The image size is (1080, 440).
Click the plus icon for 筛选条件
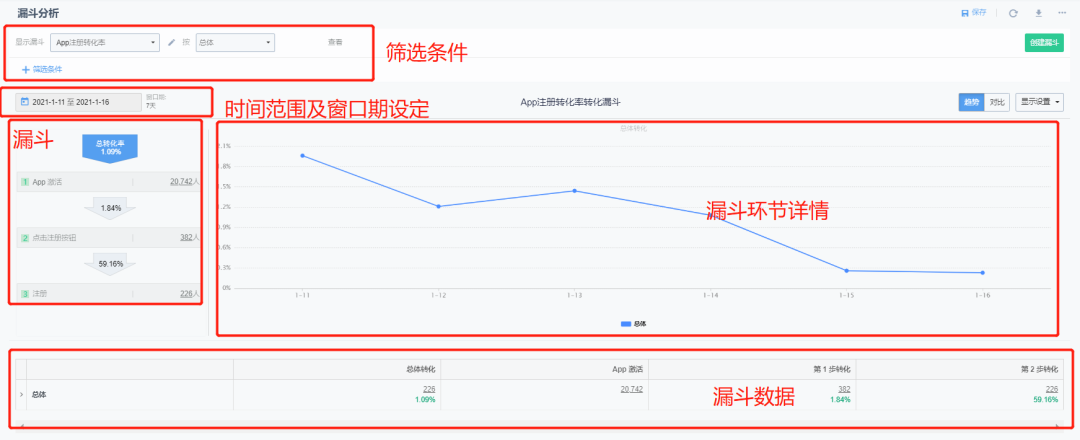(25, 69)
